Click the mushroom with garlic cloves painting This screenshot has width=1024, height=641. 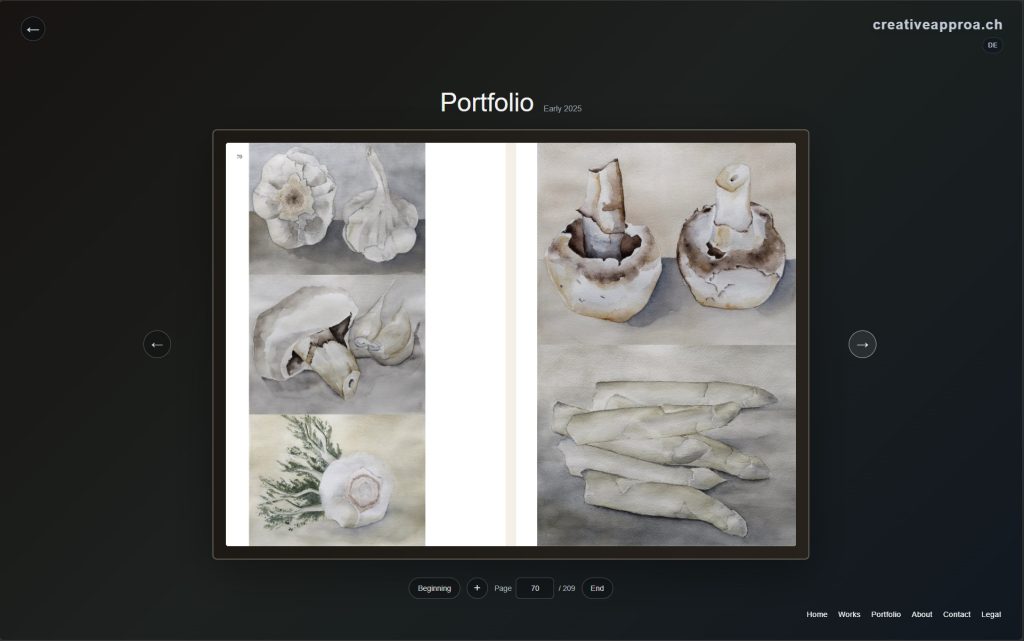click(x=337, y=345)
